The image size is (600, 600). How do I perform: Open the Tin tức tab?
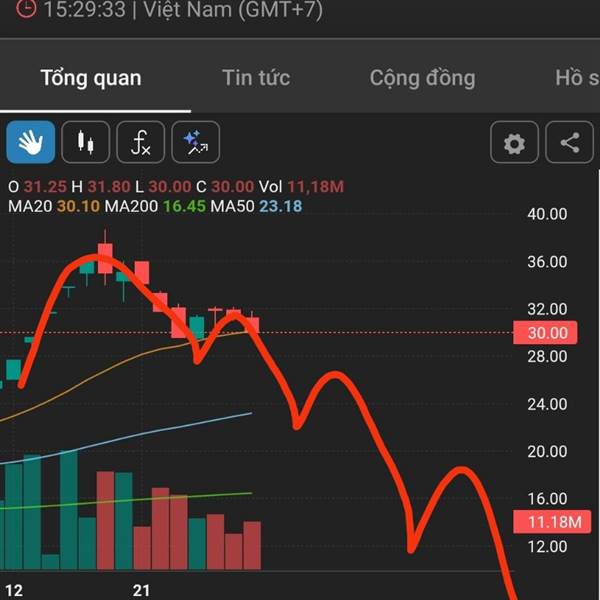(256, 78)
